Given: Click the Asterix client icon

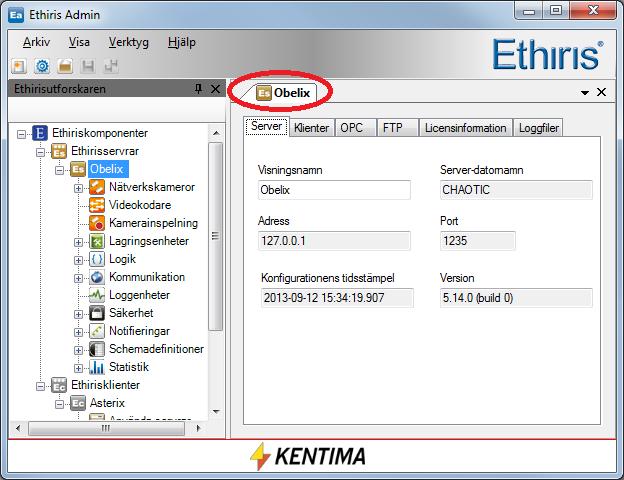Looking at the screenshot, I should pyautogui.click(x=78, y=403).
